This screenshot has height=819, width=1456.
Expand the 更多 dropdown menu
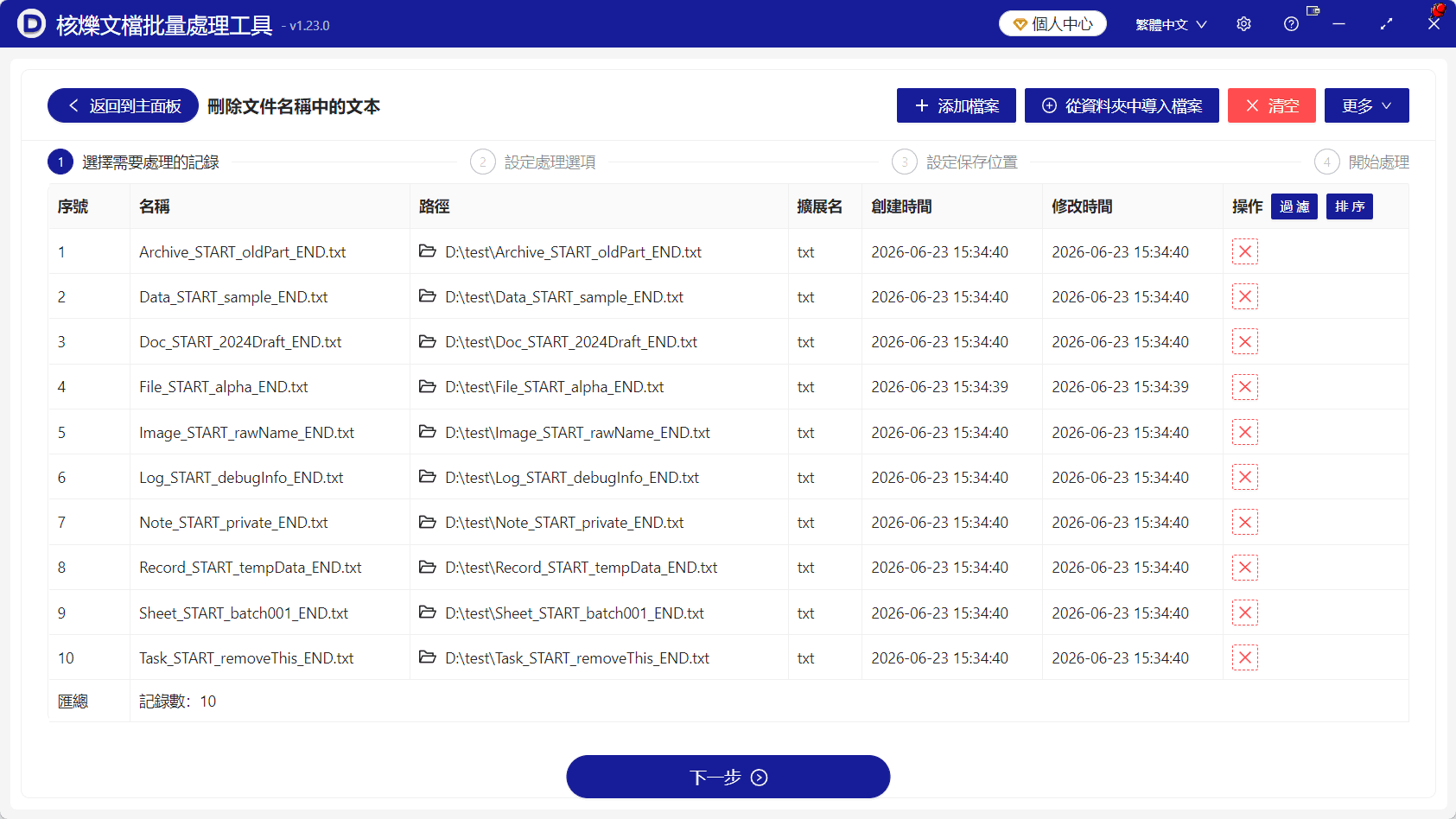coord(1366,105)
